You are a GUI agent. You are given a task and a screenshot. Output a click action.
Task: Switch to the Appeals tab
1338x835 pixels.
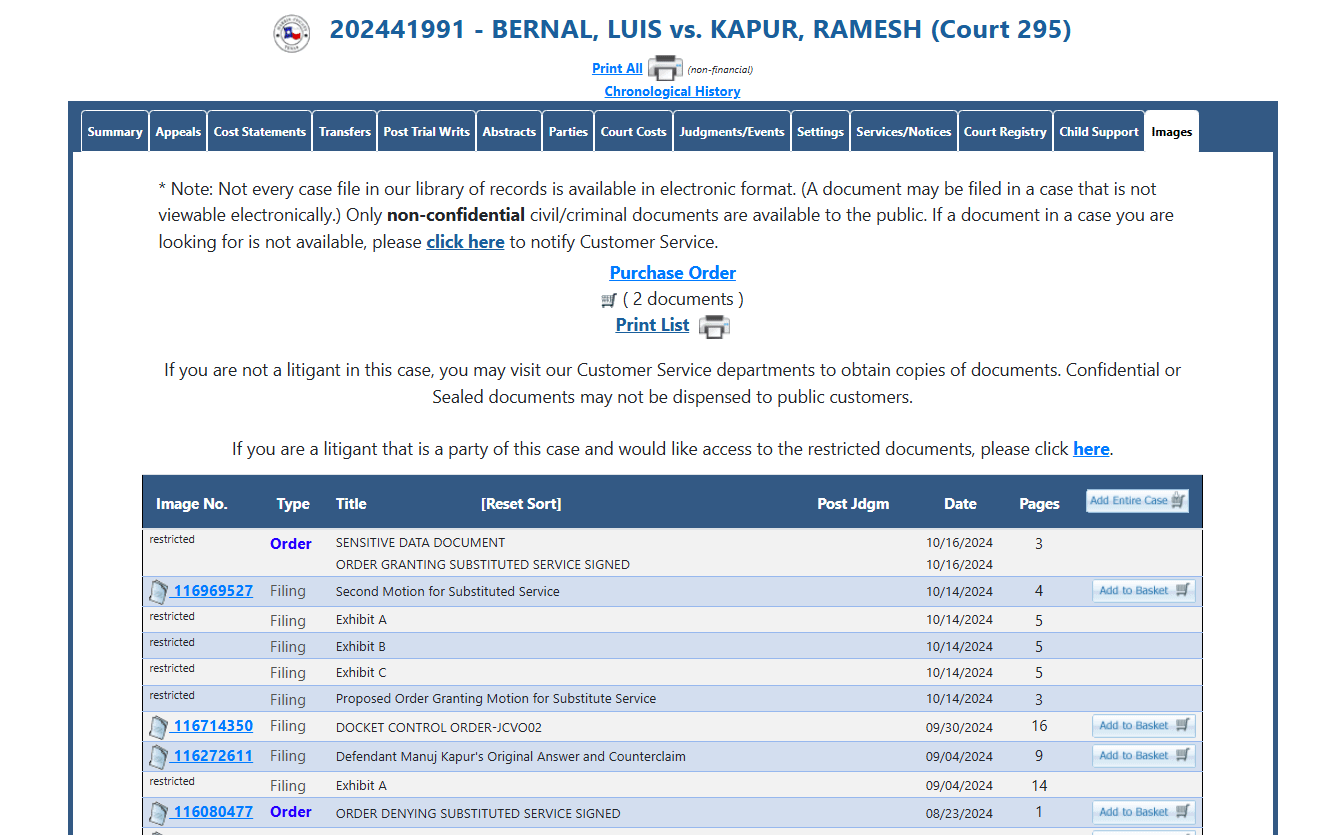pos(178,131)
